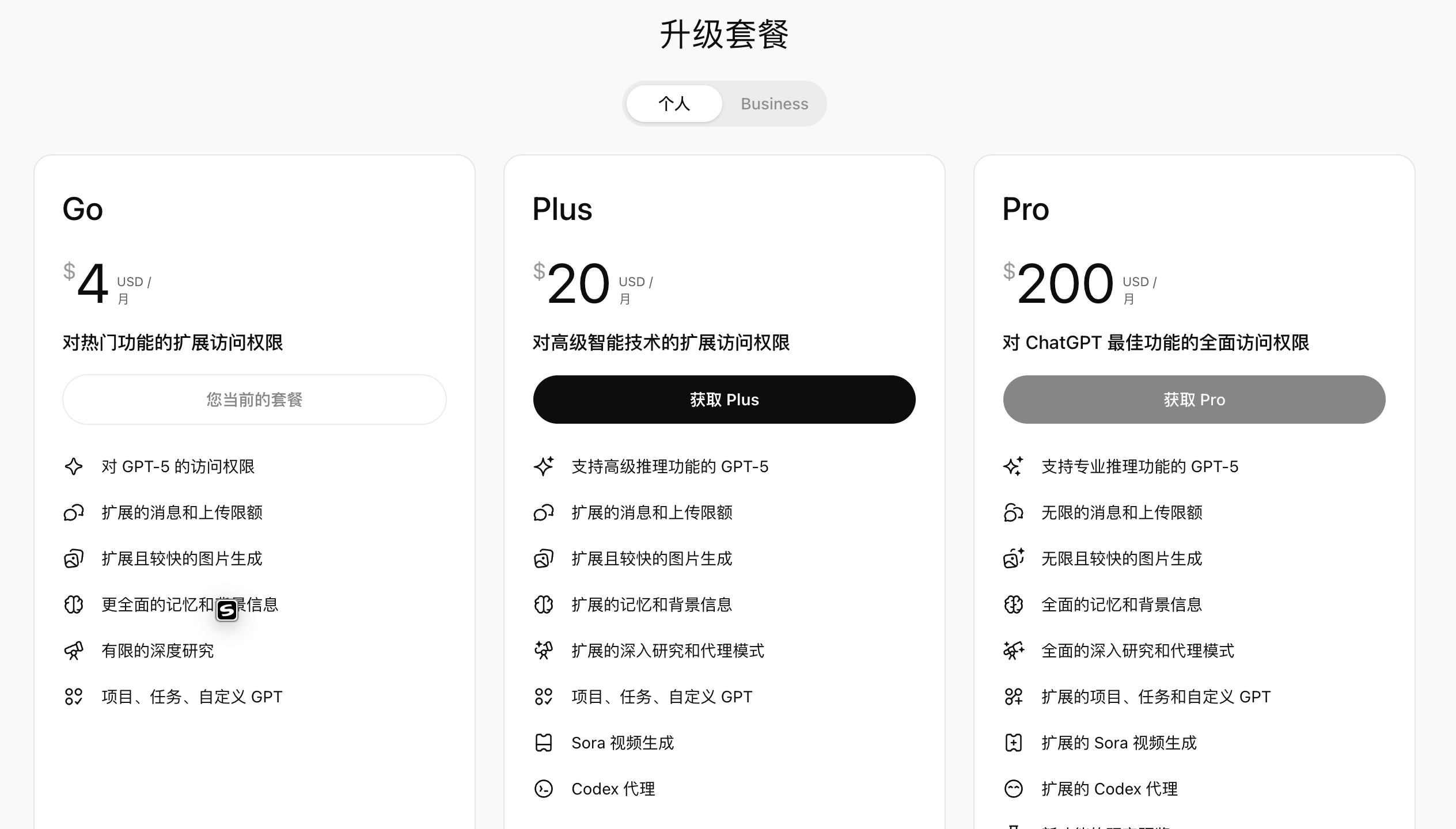
Task: Click text 对高级智能技术的扩展访问权限
Action: (661, 343)
